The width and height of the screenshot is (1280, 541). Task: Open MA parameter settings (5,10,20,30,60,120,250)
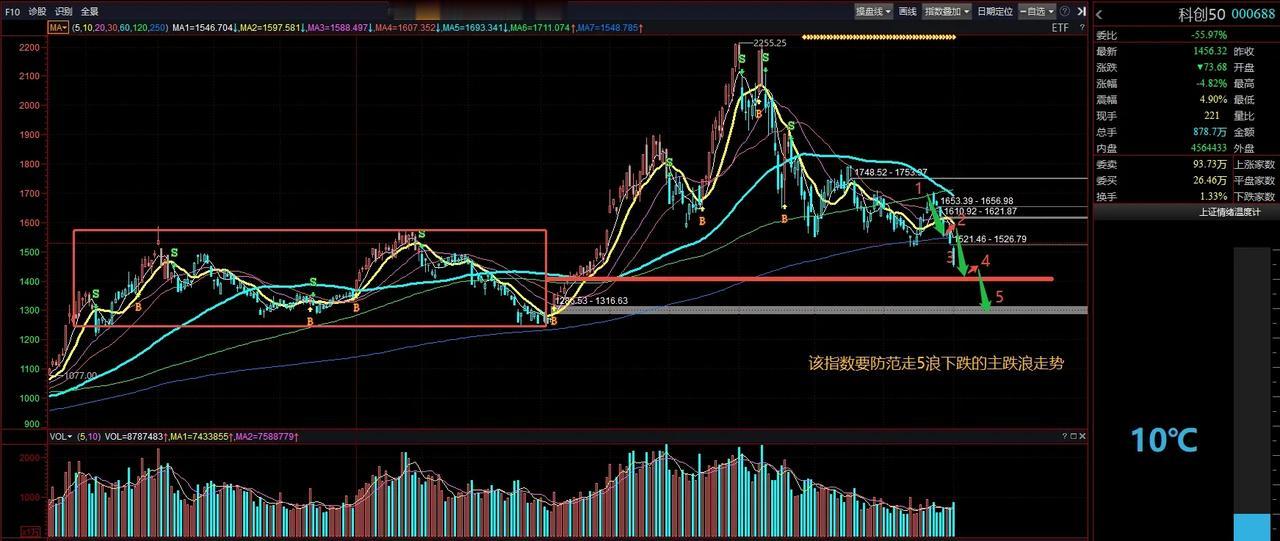click(x=118, y=27)
